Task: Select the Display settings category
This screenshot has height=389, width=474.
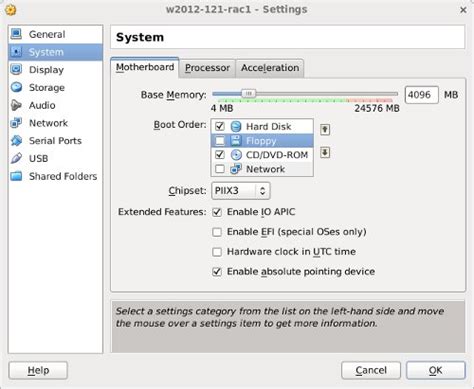Action: click(x=55, y=69)
